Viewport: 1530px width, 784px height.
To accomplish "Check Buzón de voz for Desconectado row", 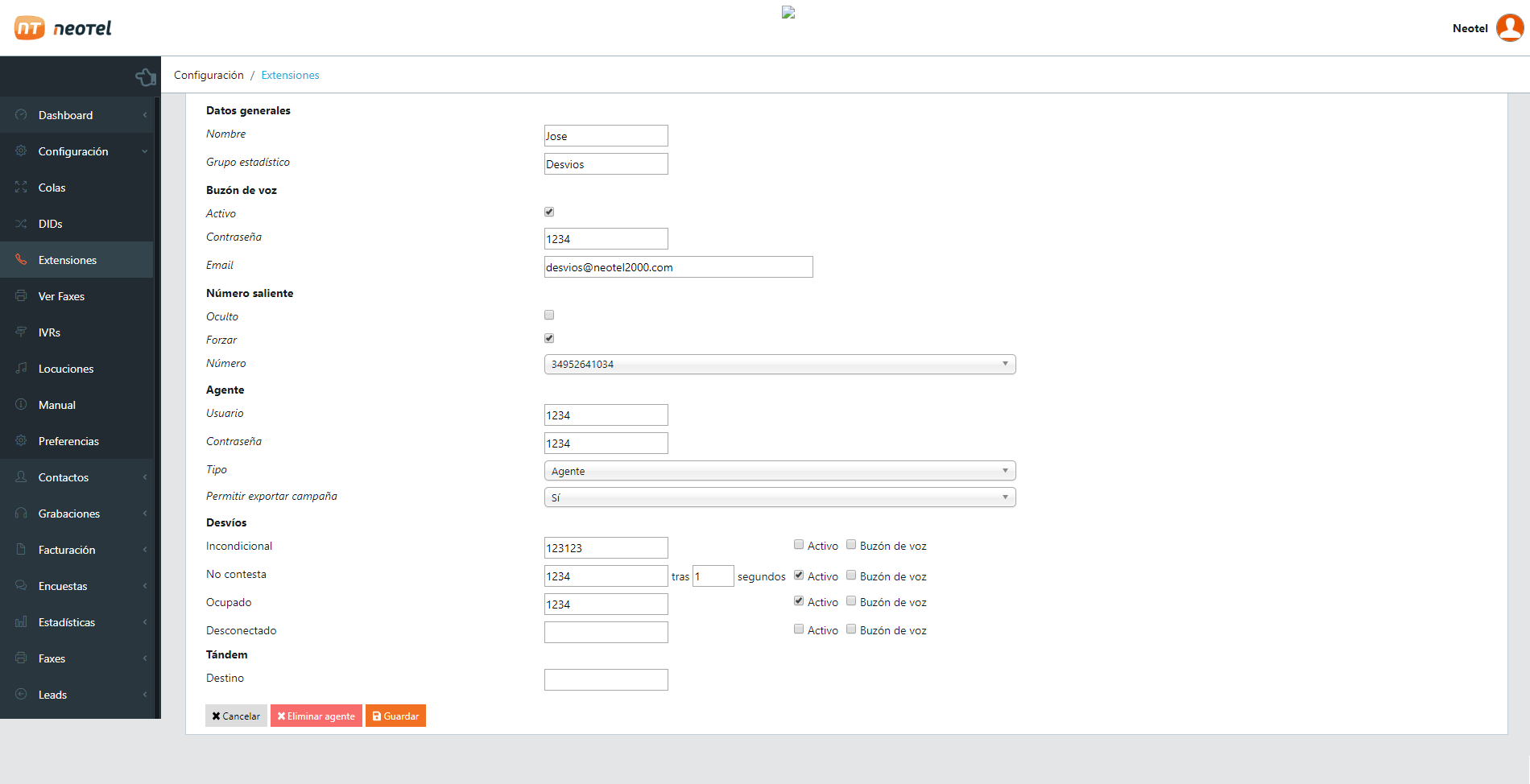I will pyautogui.click(x=851, y=629).
